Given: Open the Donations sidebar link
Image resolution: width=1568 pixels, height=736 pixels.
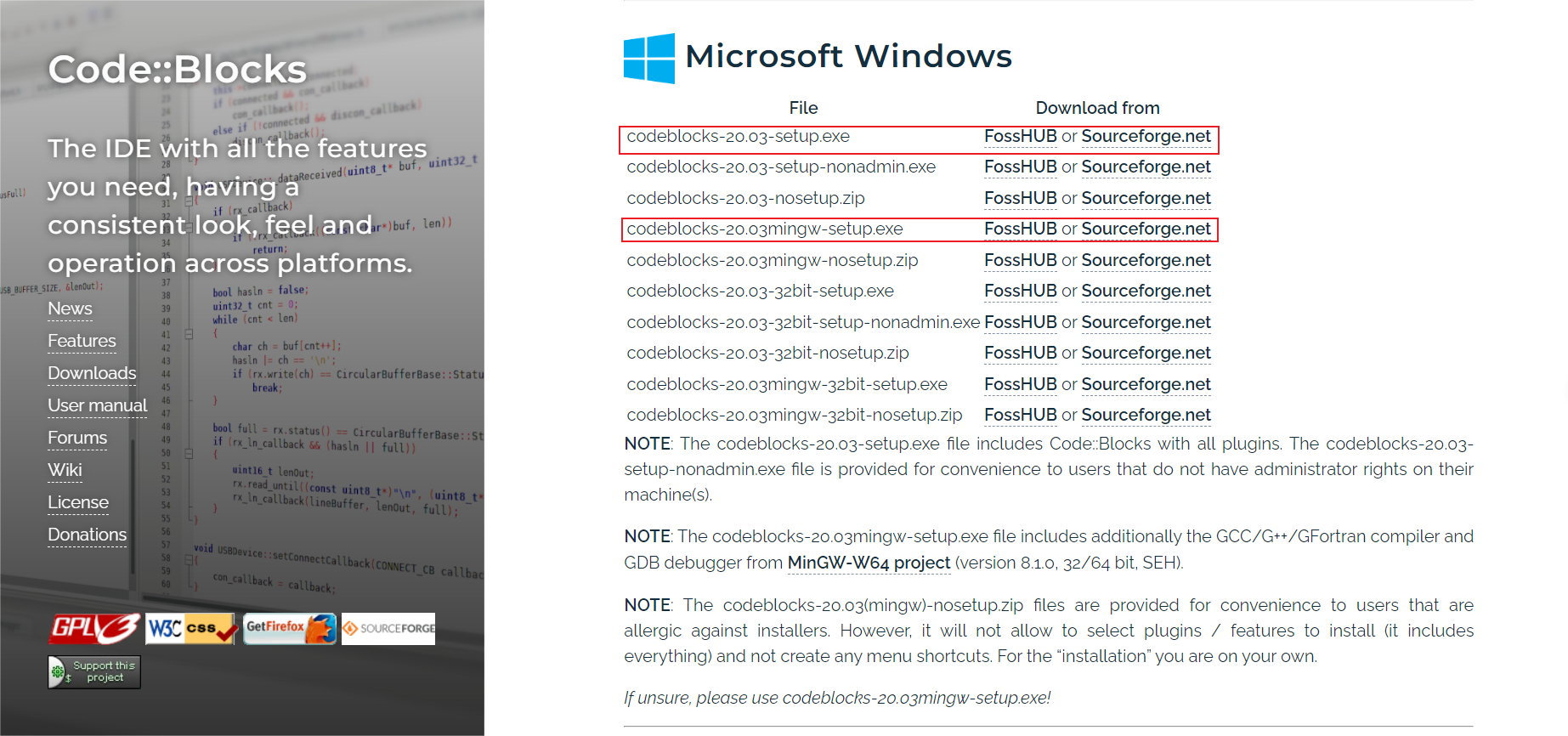Looking at the screenshot, I should point(87,535).
